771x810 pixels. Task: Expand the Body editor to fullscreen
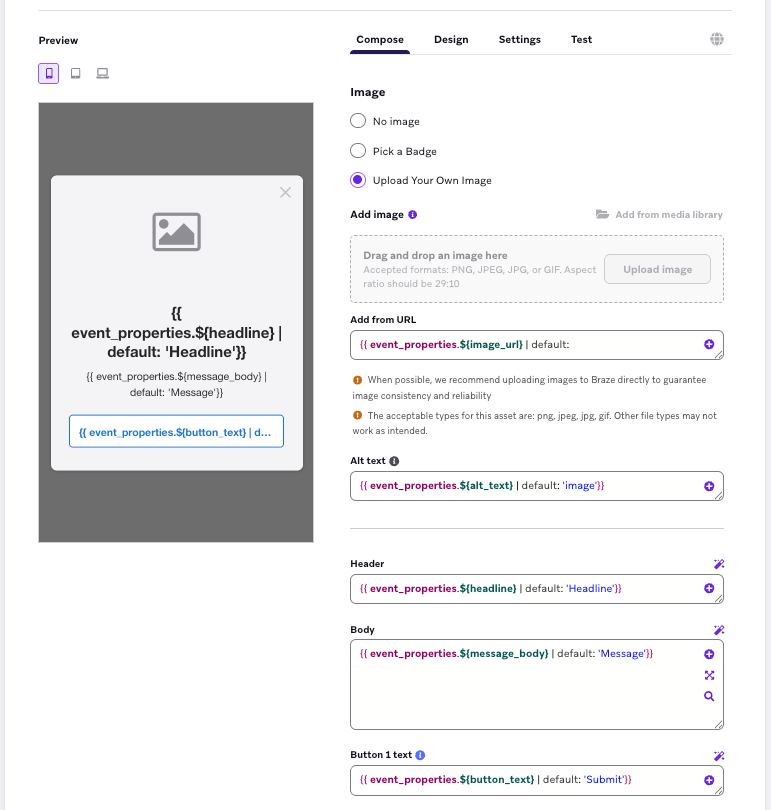coord(709,675)
